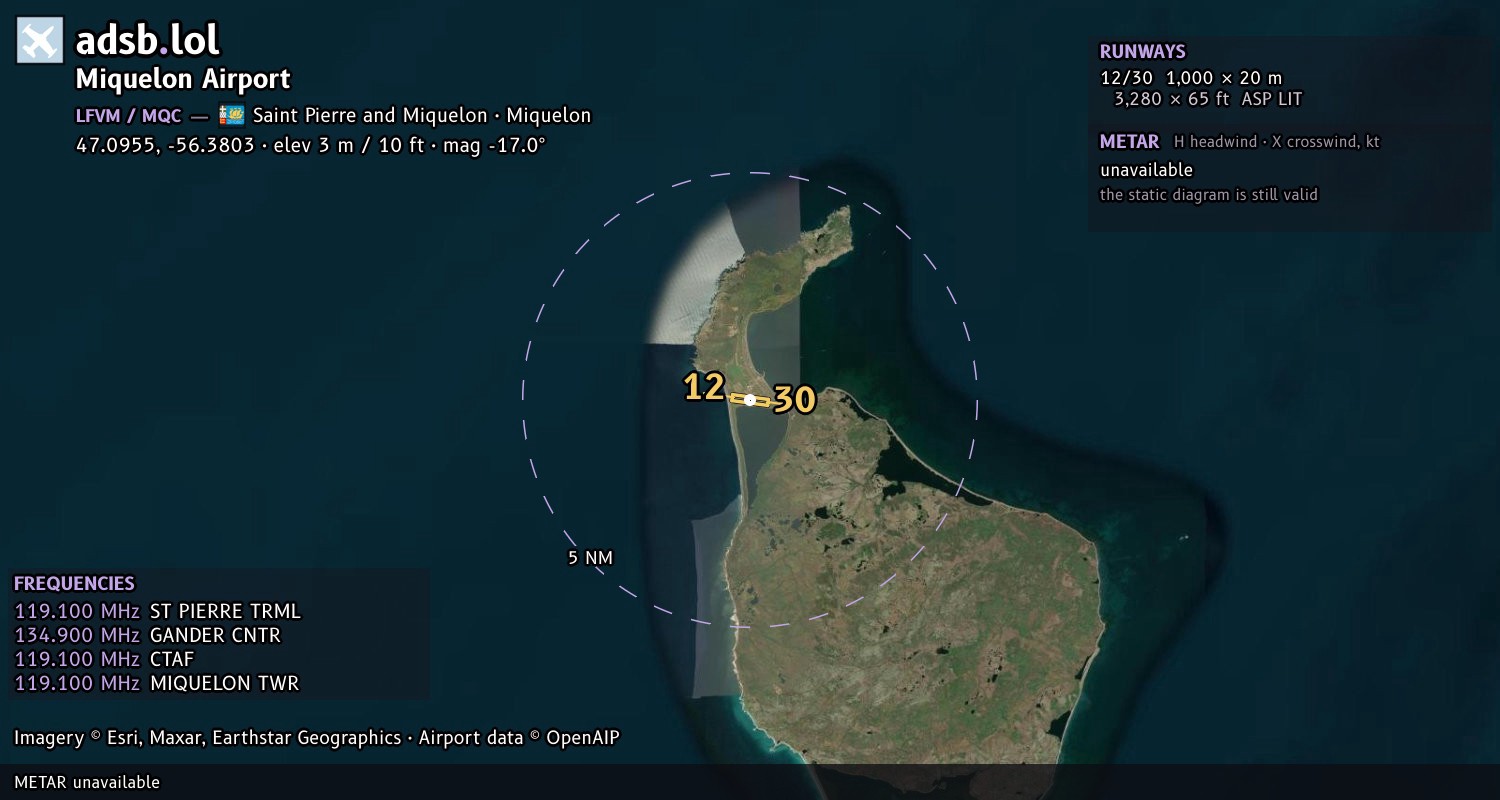Select the LFVM / MQC airport code
This screenshot has height=800, width=1500.
129,115
